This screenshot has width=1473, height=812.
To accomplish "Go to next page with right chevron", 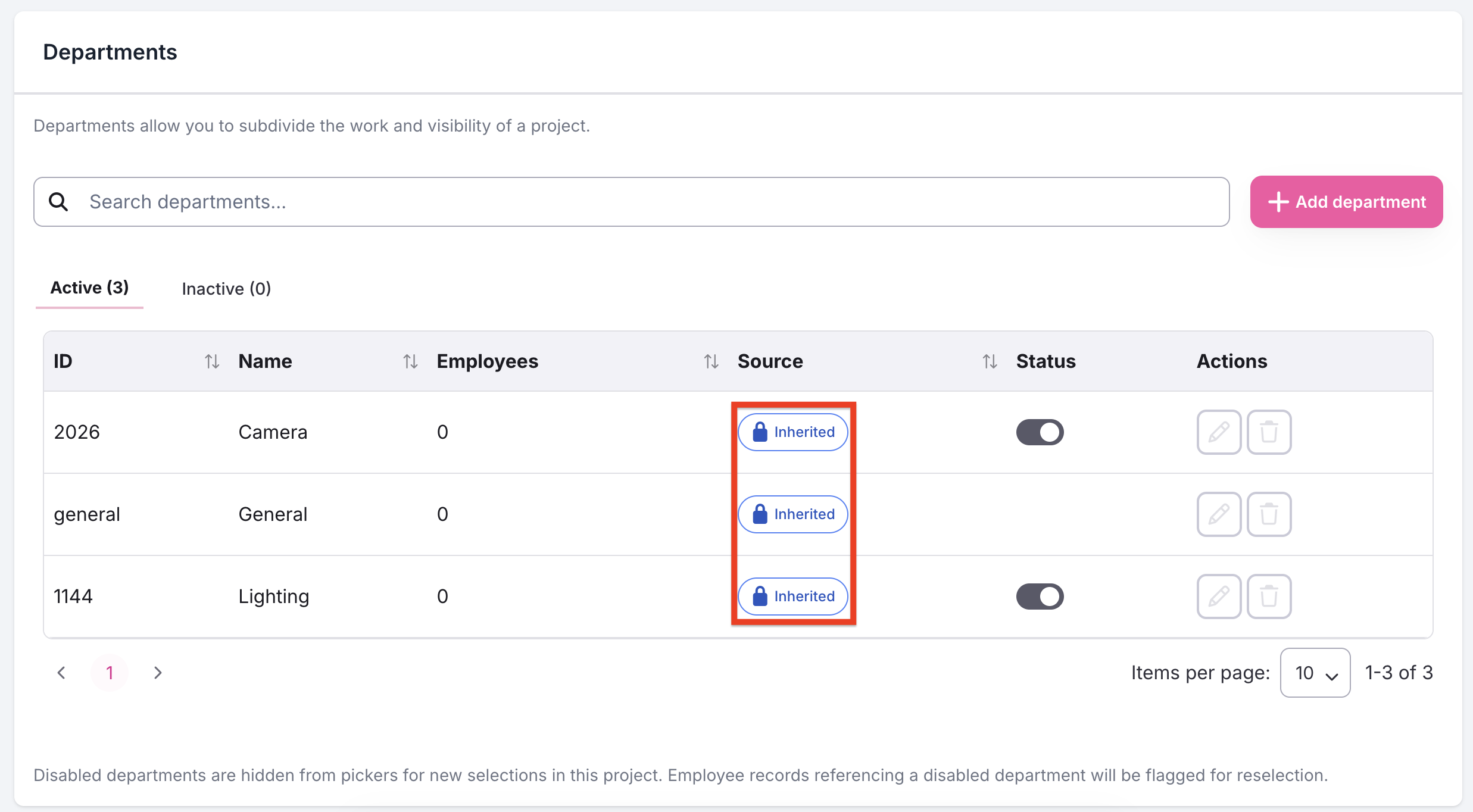I will [x=158, y=673].
